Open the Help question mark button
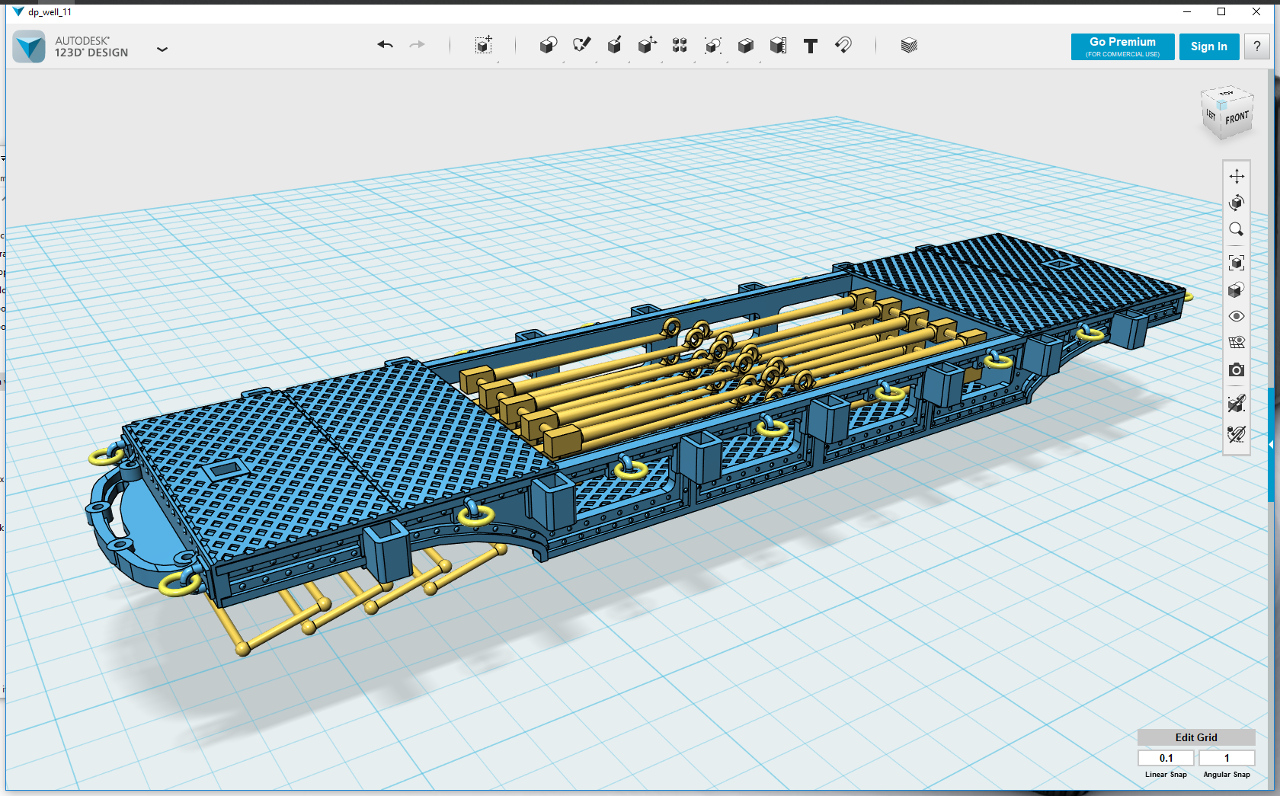This screenshot has width=1280, height=796. (1257, 47)
